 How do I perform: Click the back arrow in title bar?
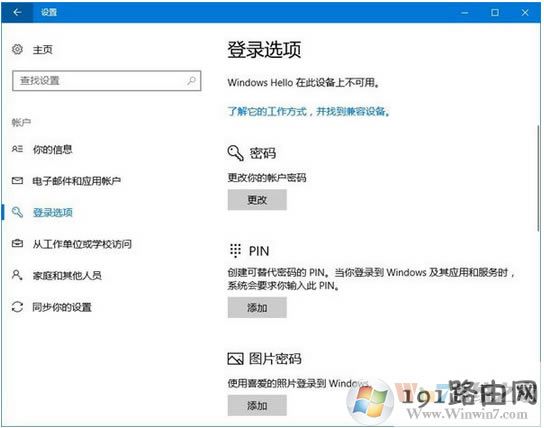point(17,12)
